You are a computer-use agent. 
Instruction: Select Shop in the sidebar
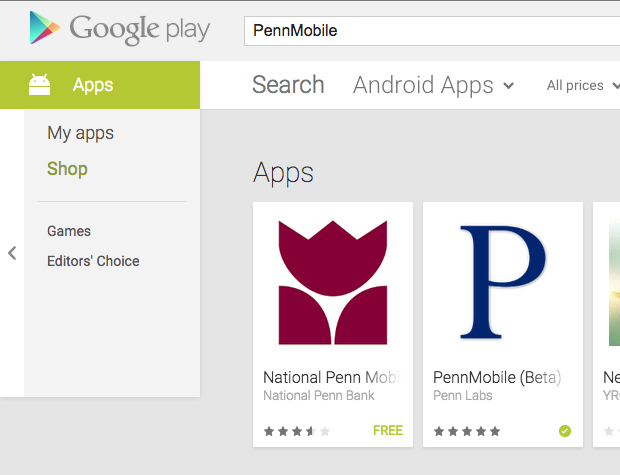(67, 169)
